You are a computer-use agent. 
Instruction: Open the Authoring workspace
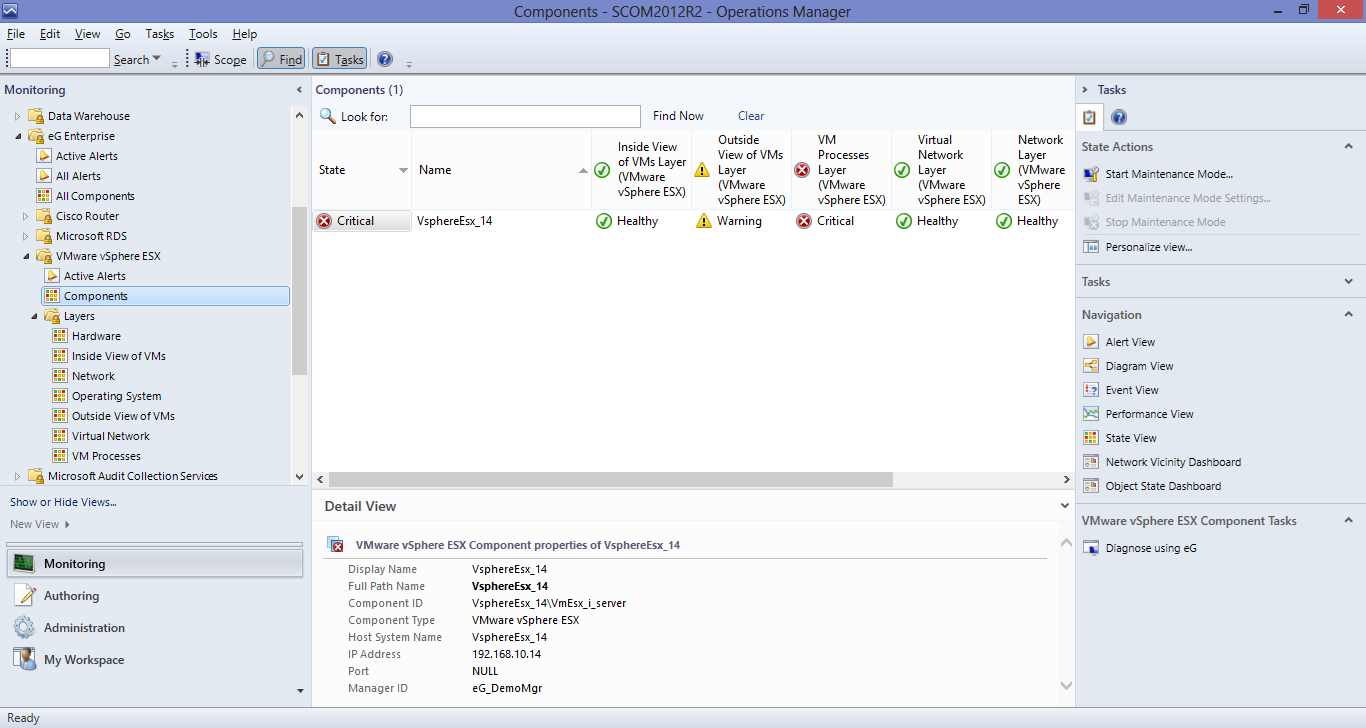tap(154, 596)
